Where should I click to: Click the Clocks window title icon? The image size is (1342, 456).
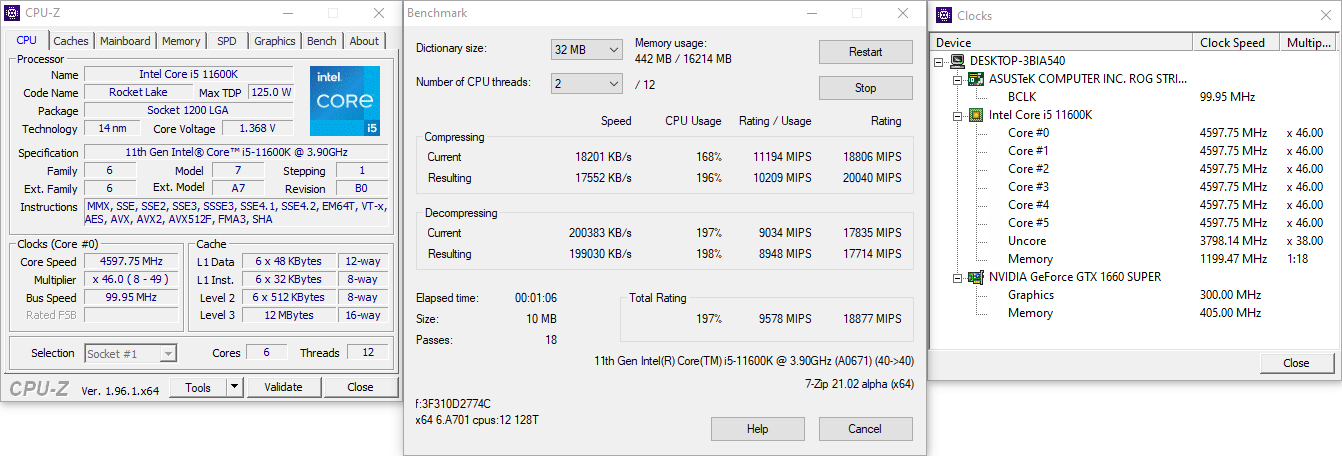[942, 15]
